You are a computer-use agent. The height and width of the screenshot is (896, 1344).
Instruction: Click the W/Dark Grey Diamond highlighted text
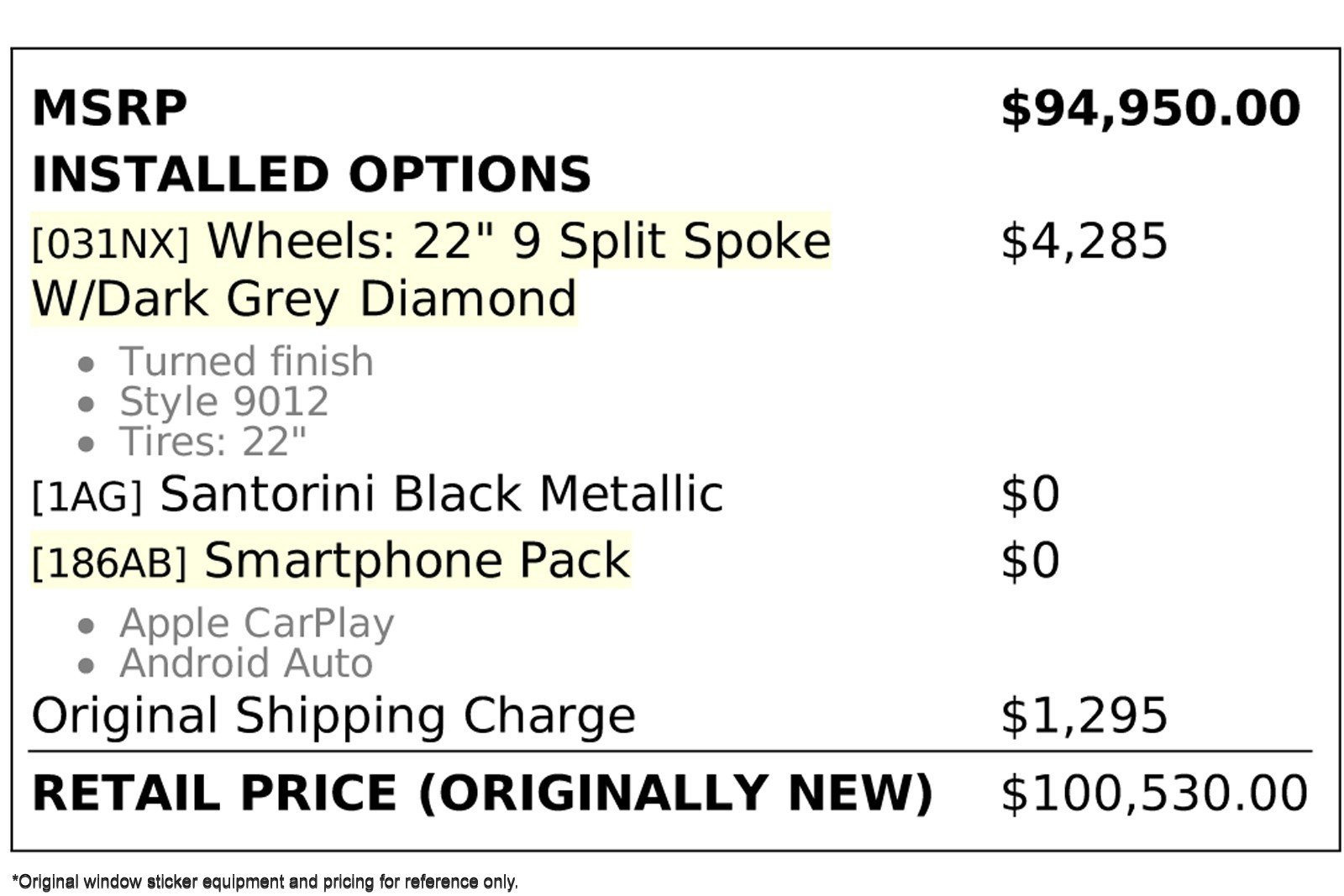[304, 299]
